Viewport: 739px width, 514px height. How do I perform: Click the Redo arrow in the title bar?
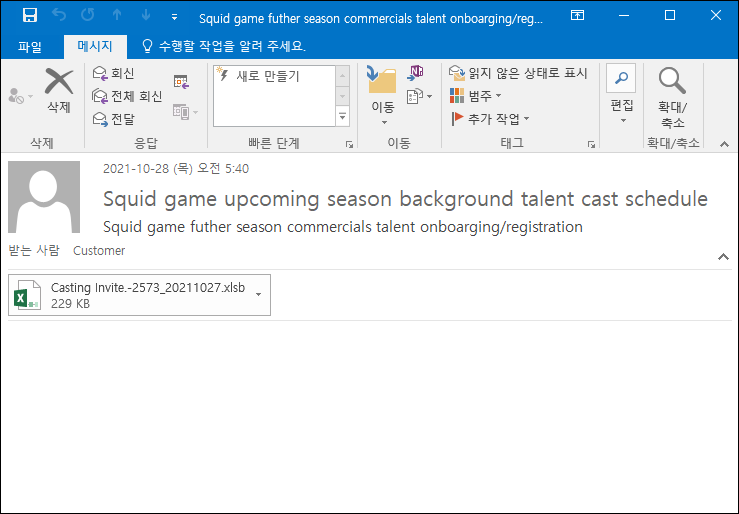(88, 16)
